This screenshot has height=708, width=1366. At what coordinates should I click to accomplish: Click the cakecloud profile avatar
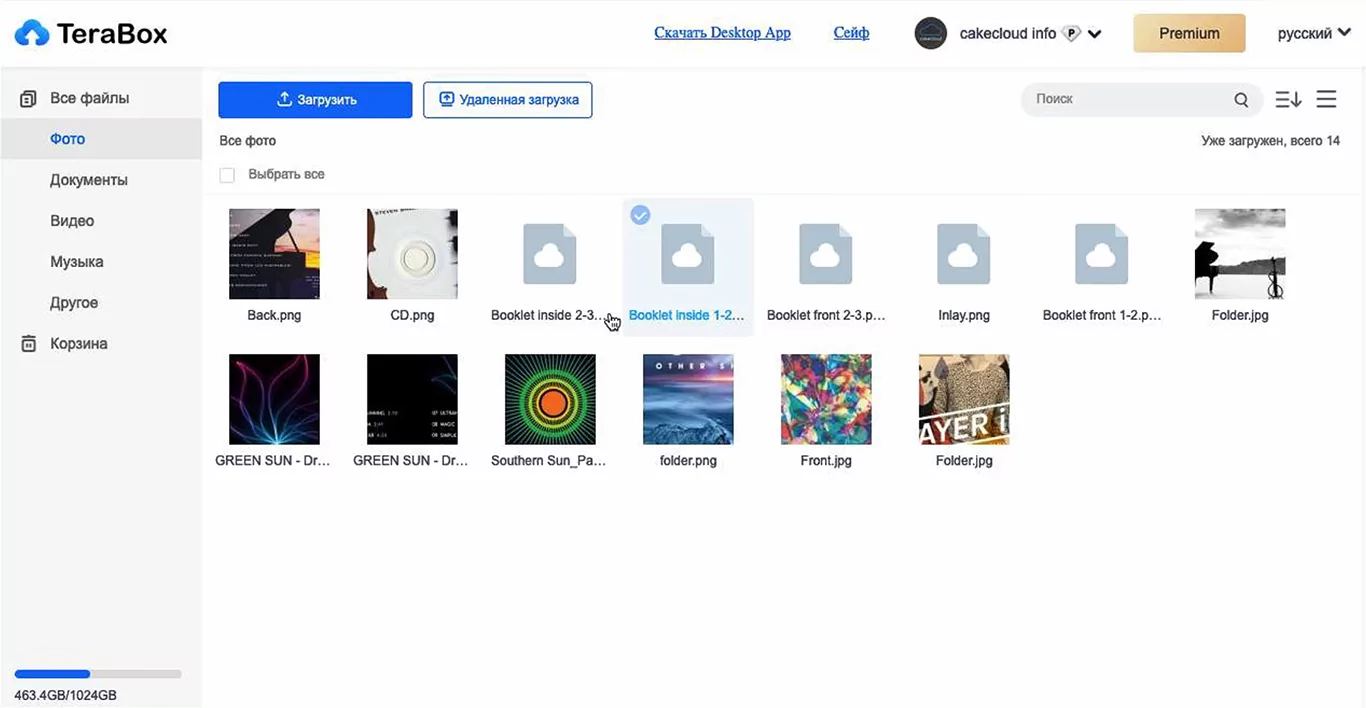[931, 34]
